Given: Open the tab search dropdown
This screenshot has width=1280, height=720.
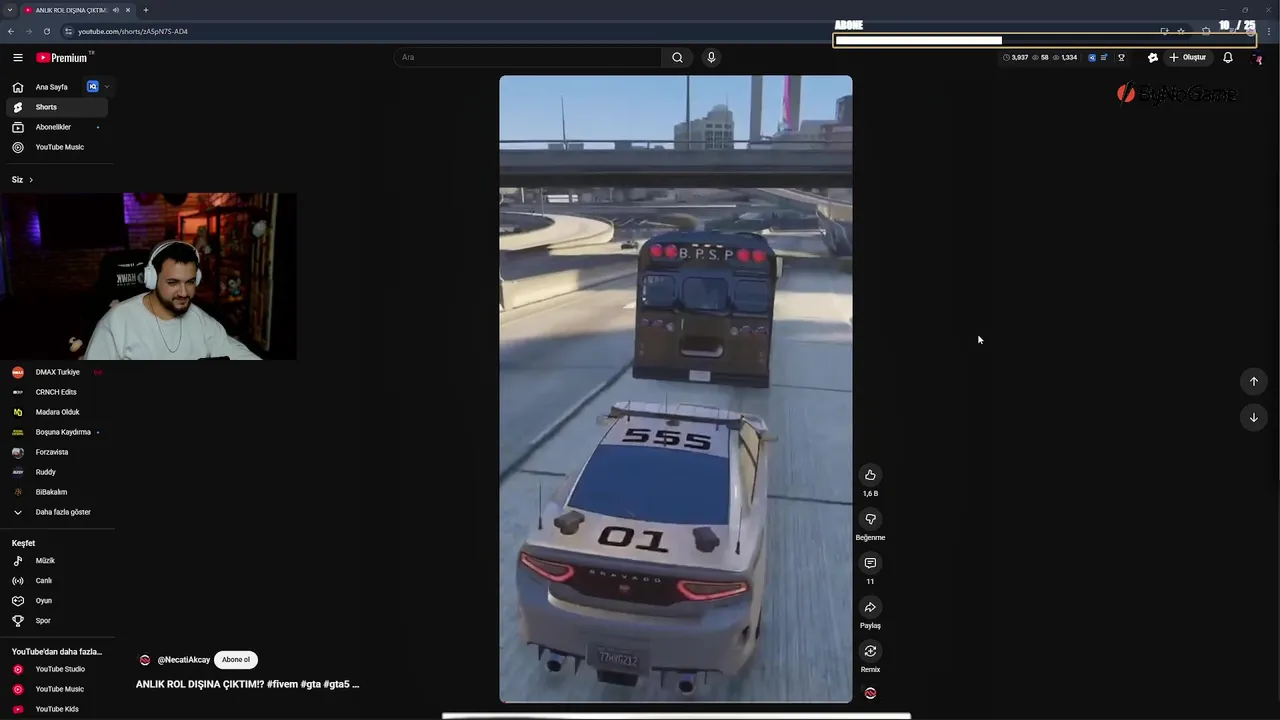Looking at the screenshot, I should 9,10.
